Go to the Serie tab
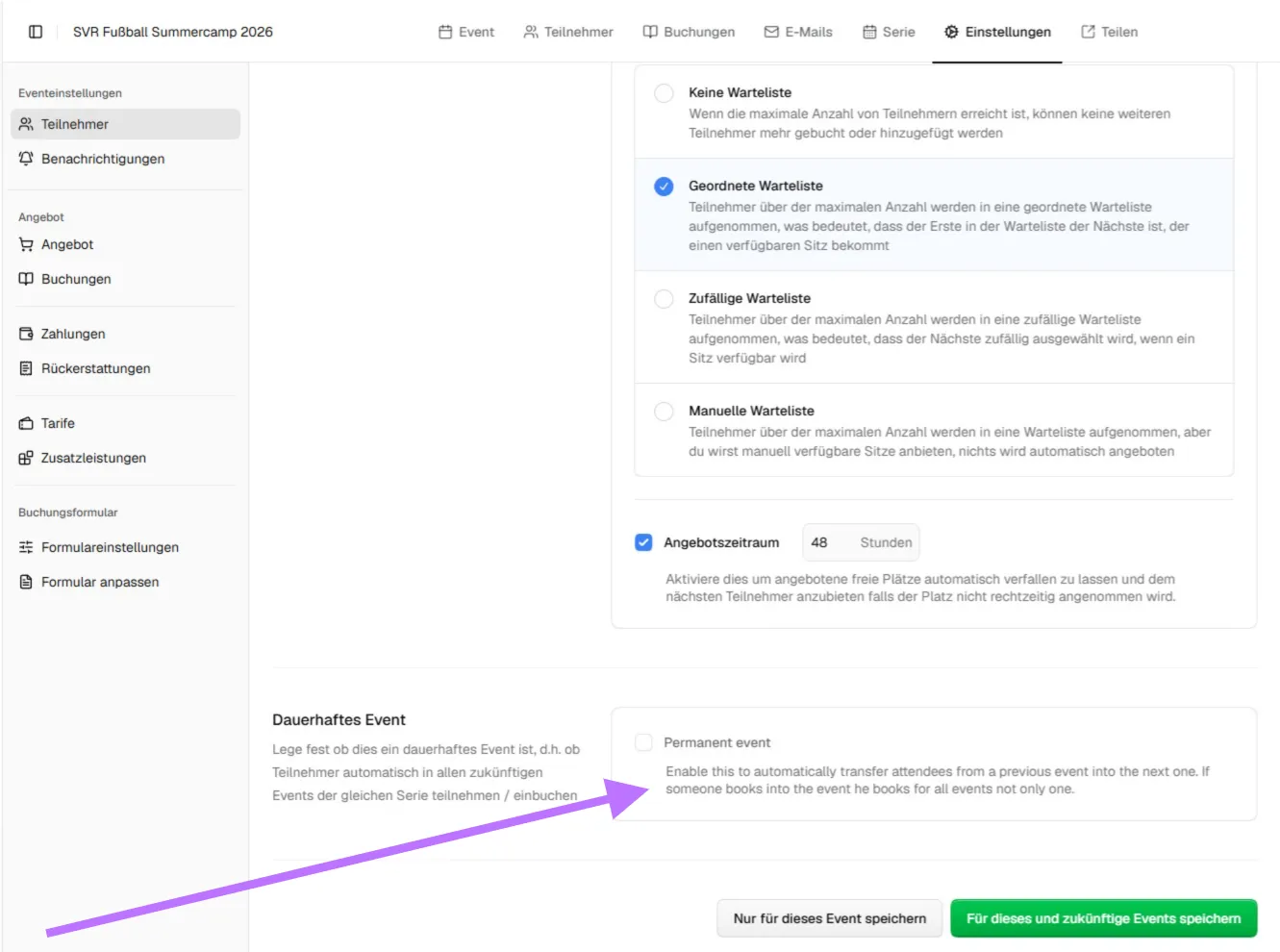The image size is (1280, 952). point(889,32)
